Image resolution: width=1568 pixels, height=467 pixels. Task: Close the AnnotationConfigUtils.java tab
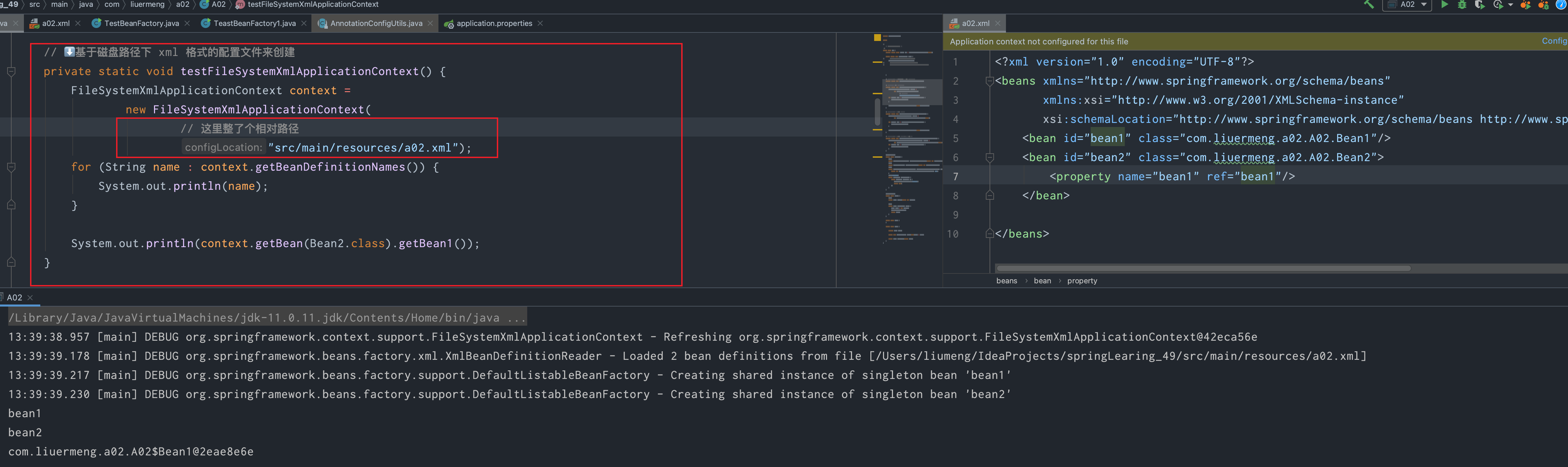click(430, 23)
